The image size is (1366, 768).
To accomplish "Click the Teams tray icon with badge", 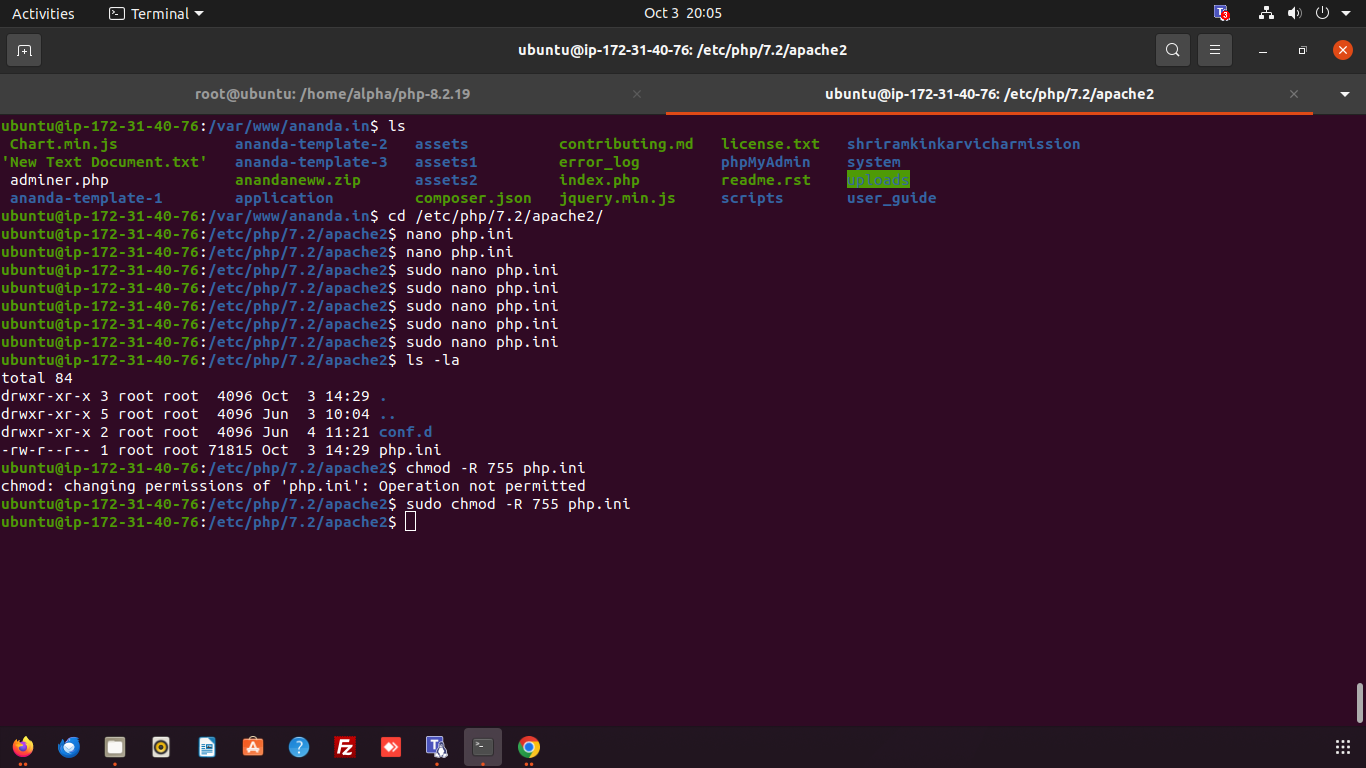I will click(x=1221, y=13).
